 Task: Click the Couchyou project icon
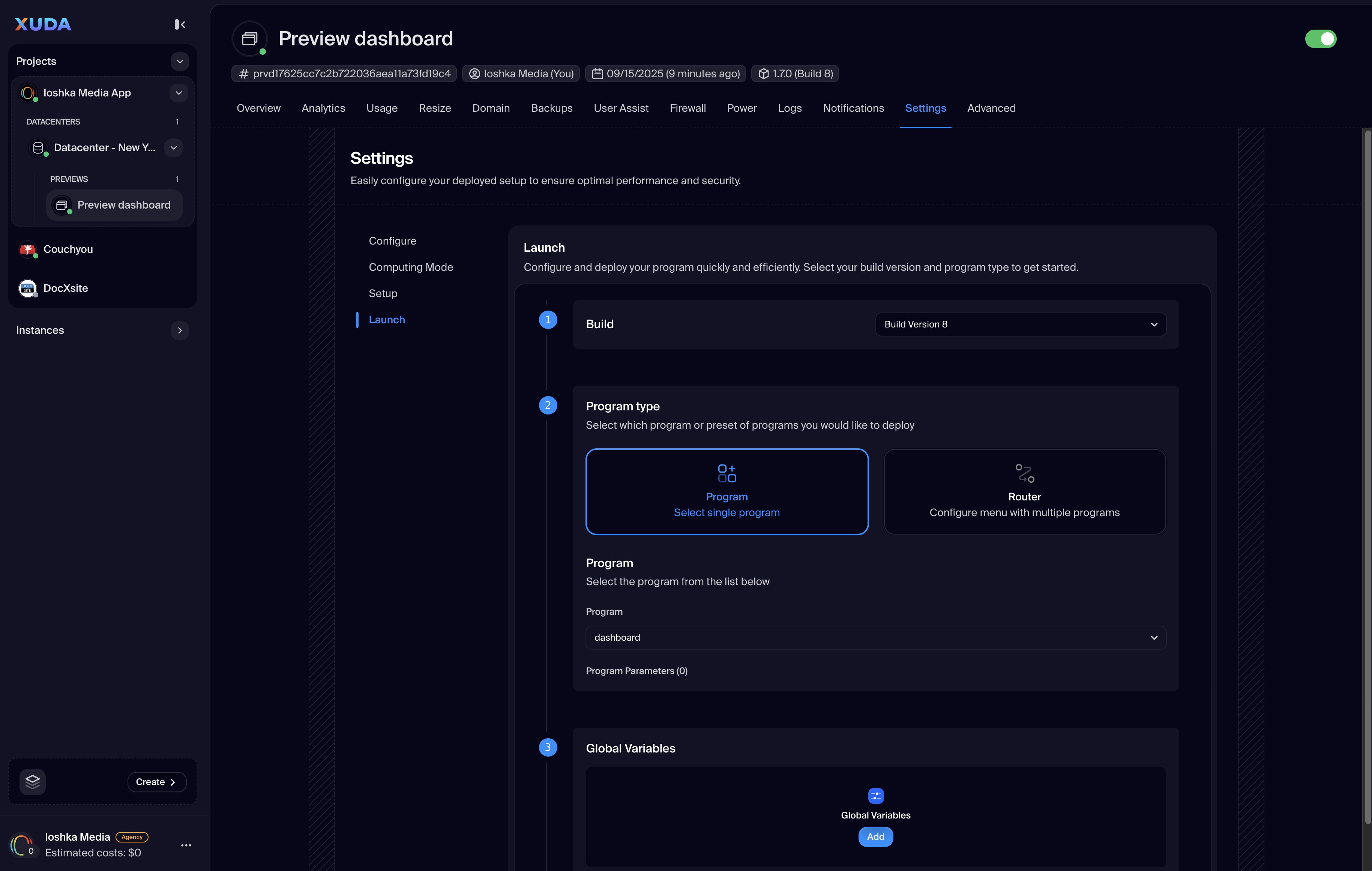pyautogui.click(x=27, y=249)
